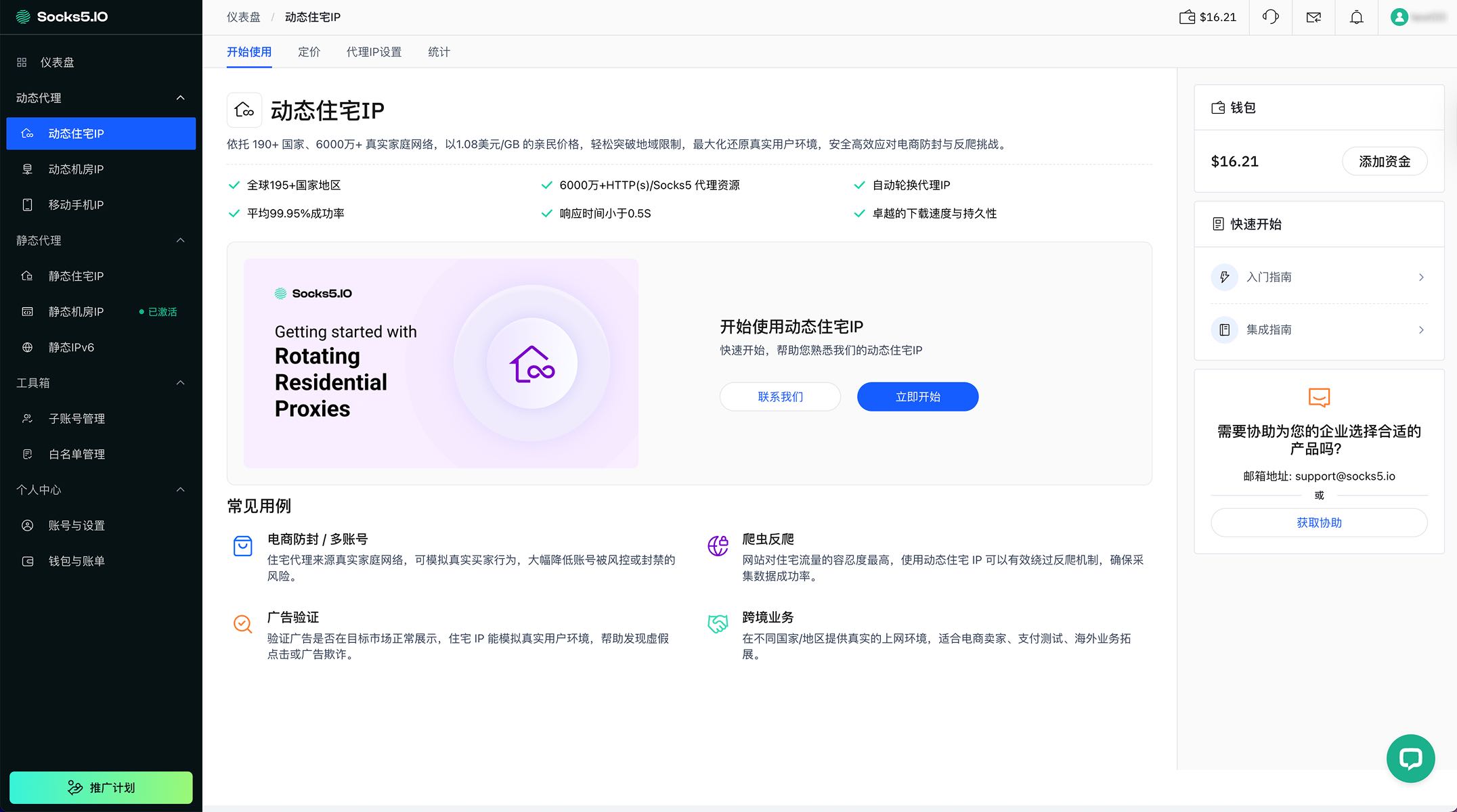The width and height of the screenshot is (1457, 812).
Task: Click the 添加资金 button
Action: coord(1385,161)
